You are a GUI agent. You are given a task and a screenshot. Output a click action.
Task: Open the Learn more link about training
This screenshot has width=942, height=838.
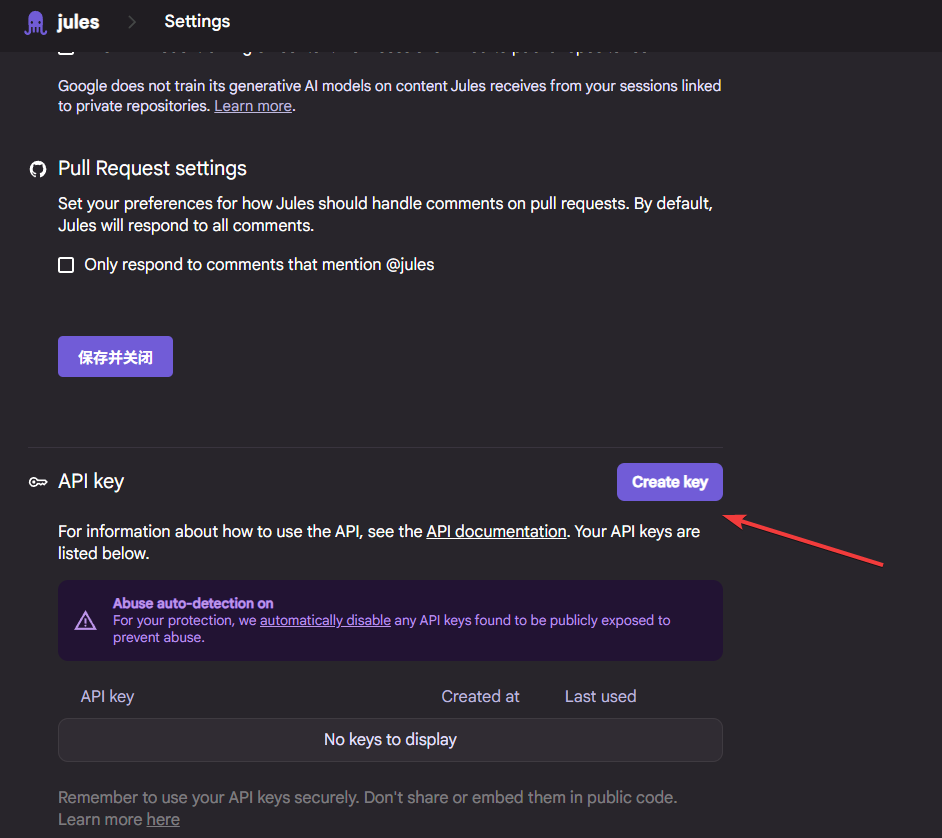pos(253,106)
